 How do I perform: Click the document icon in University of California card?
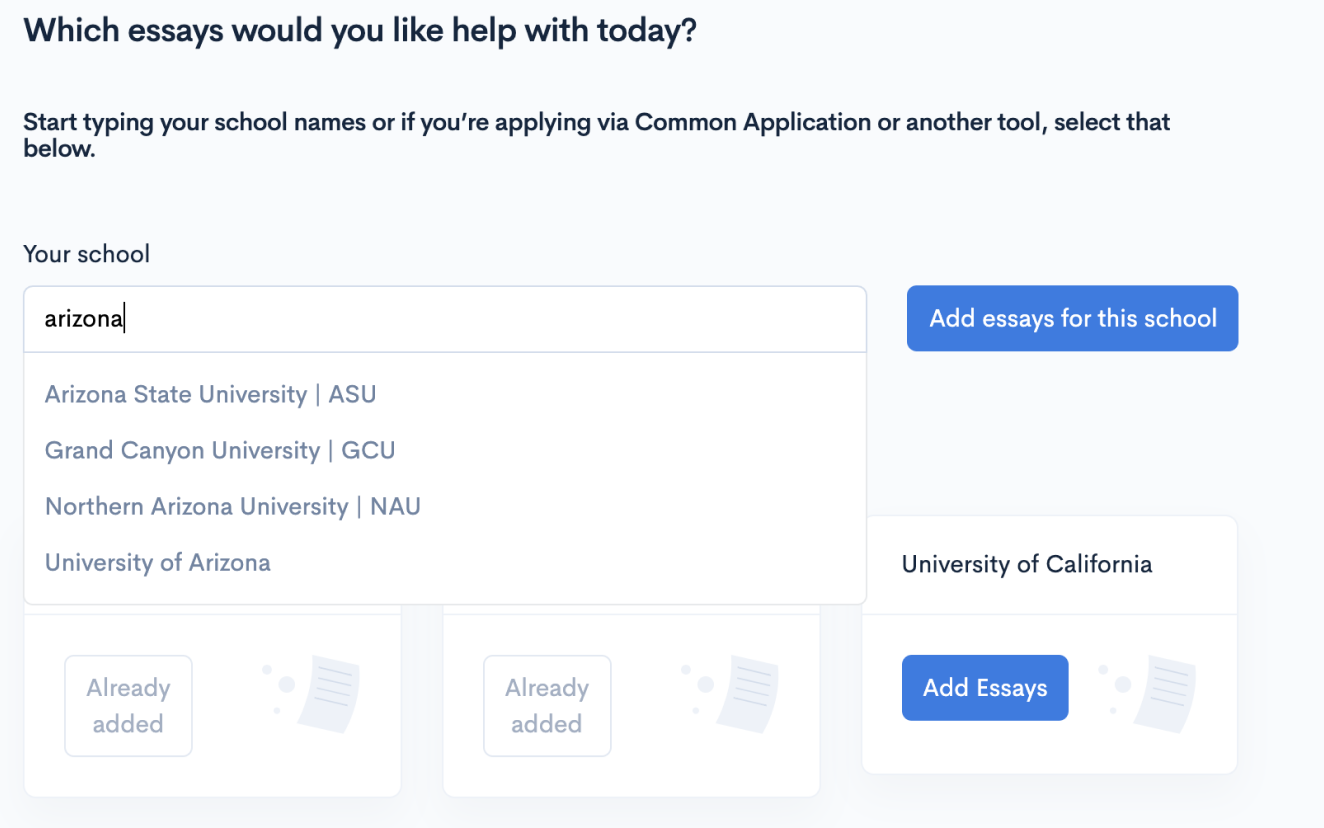tap(1162, 688)
